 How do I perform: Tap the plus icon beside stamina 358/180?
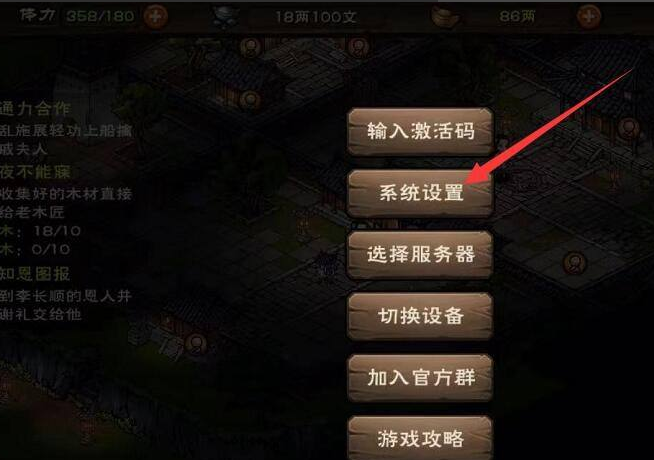pos(156,17)
